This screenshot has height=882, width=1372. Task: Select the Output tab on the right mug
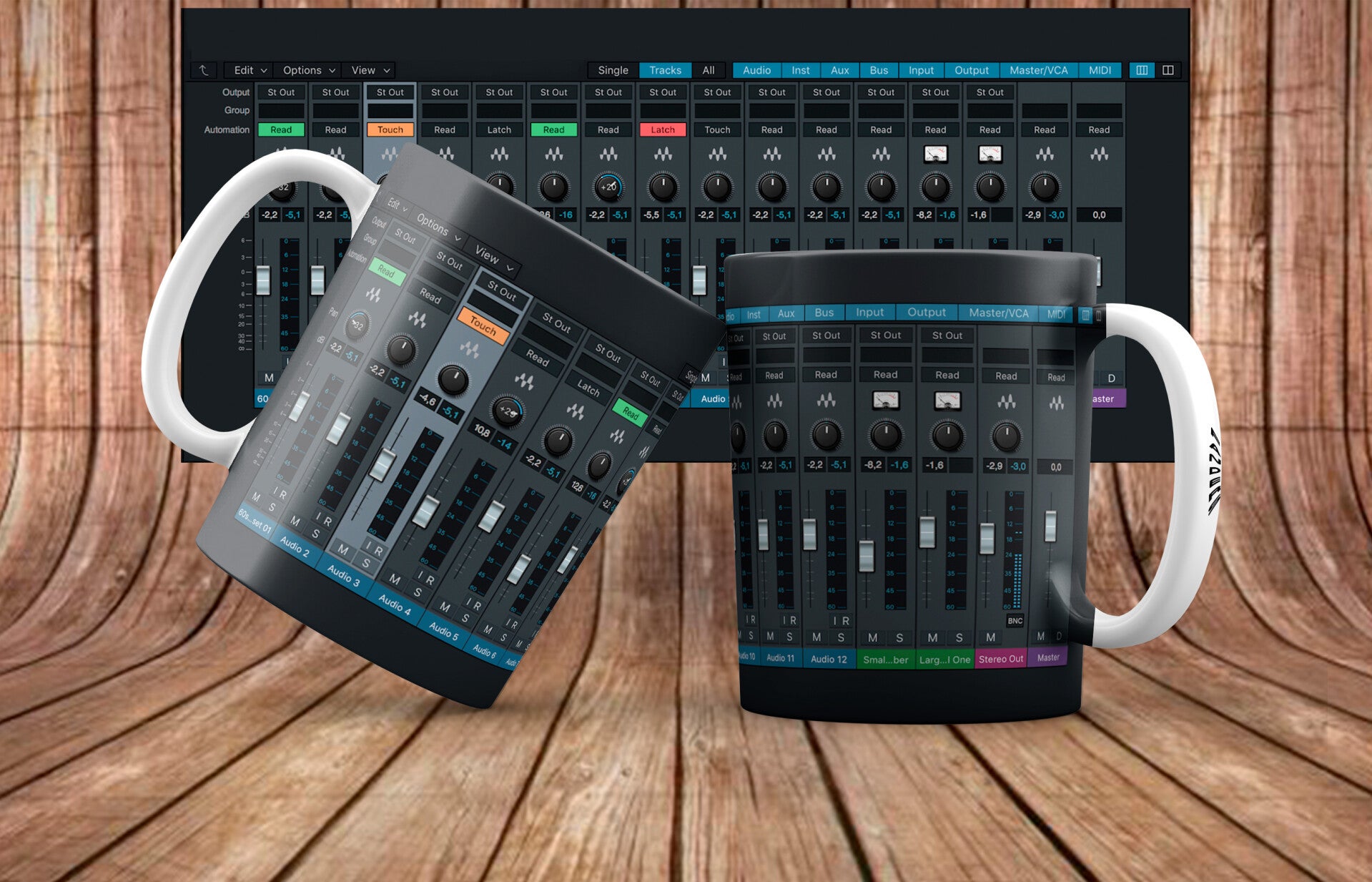coord(927,313)
